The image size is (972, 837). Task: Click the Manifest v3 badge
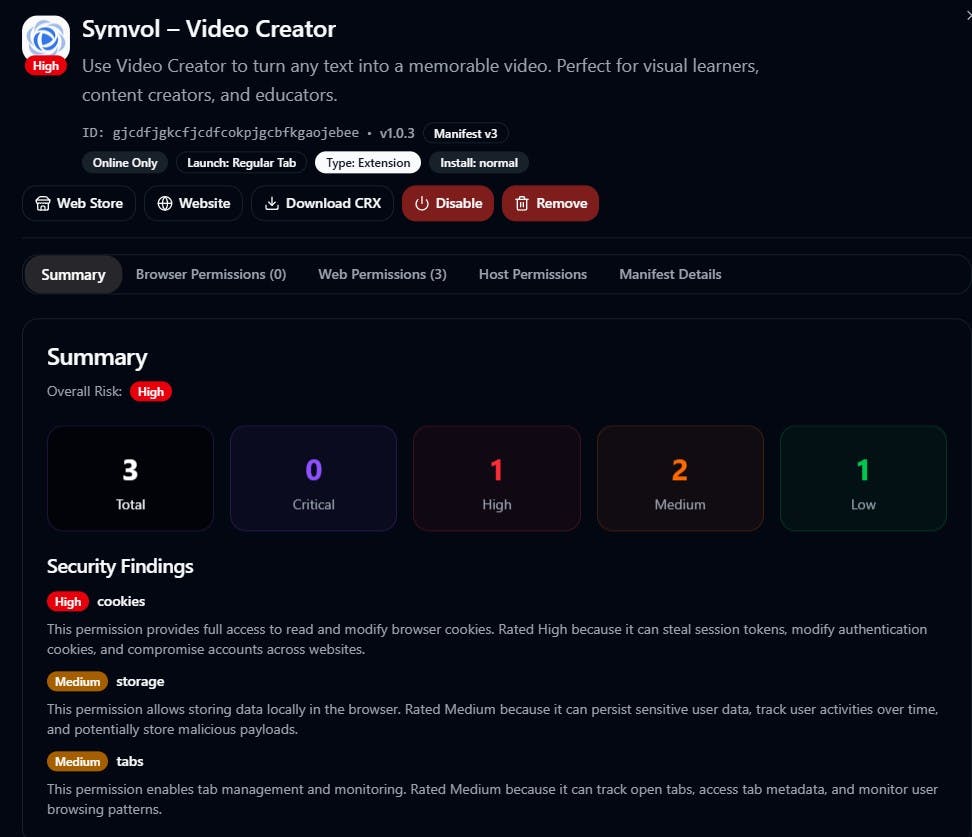466,133
